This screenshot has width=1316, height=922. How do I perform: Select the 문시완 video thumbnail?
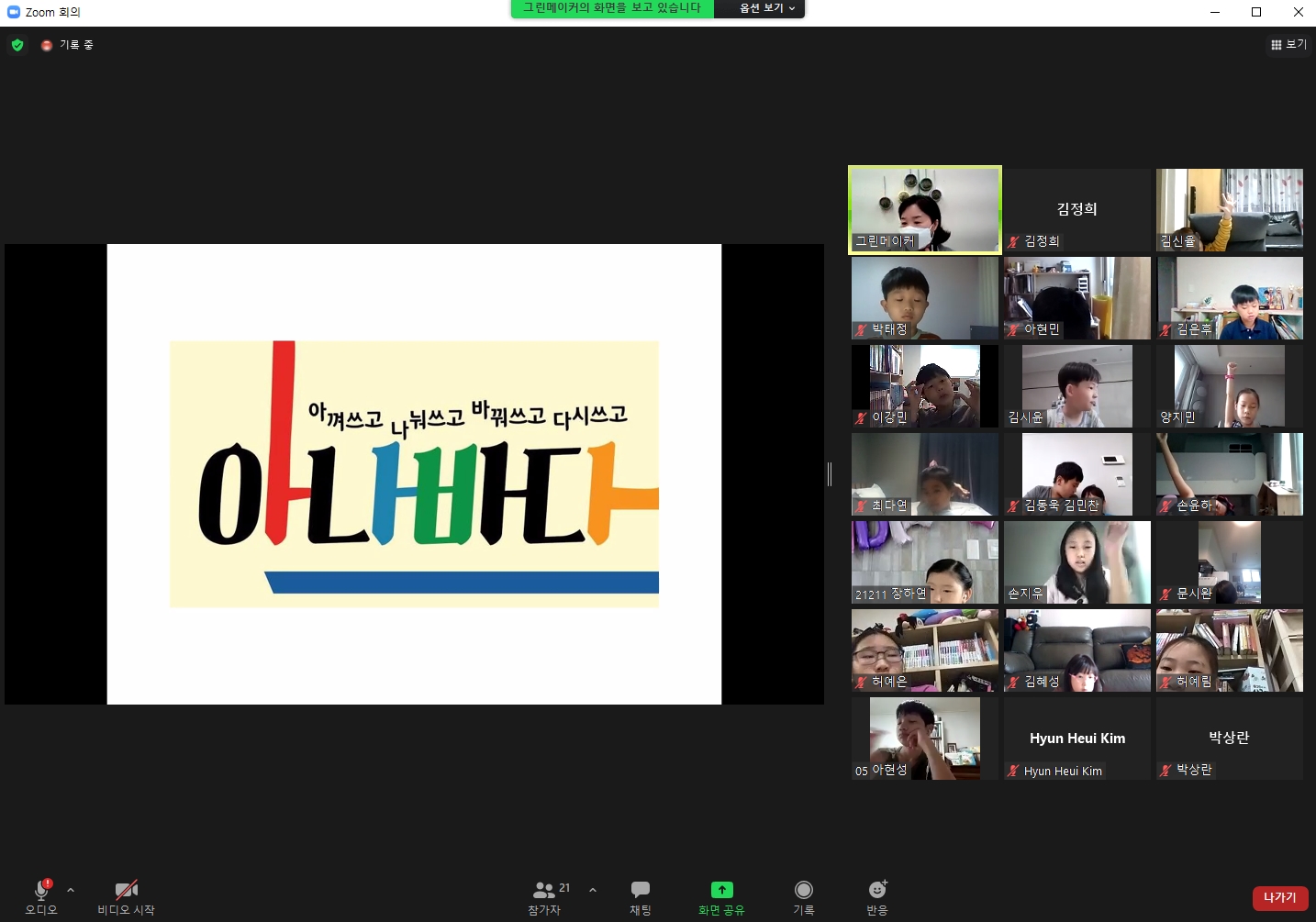[x=1230, y=562]
